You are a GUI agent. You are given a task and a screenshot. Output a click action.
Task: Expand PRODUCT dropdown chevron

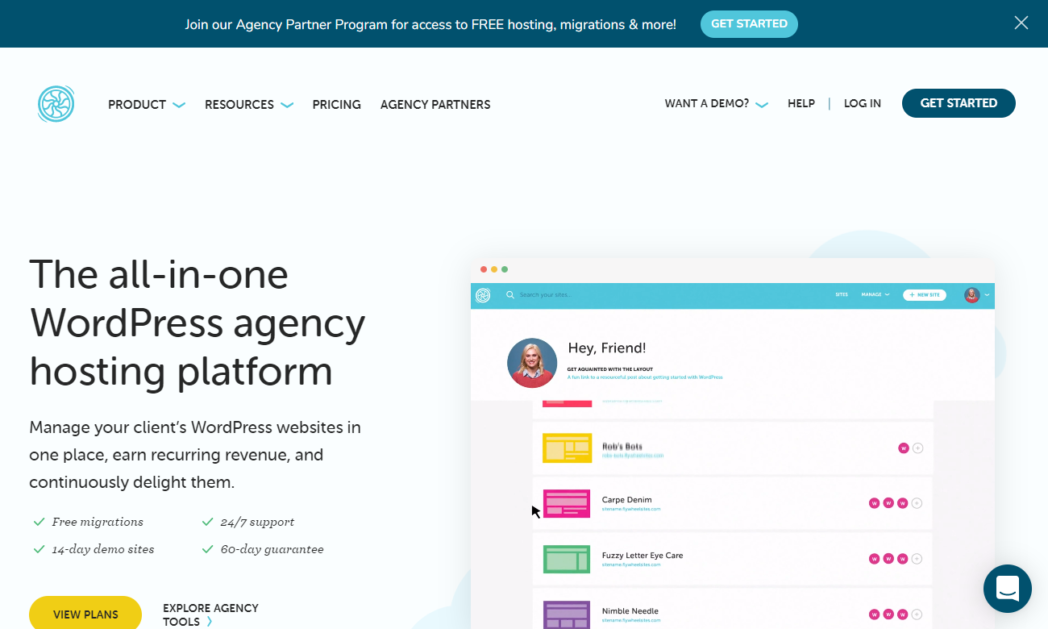tap(178, 105)
